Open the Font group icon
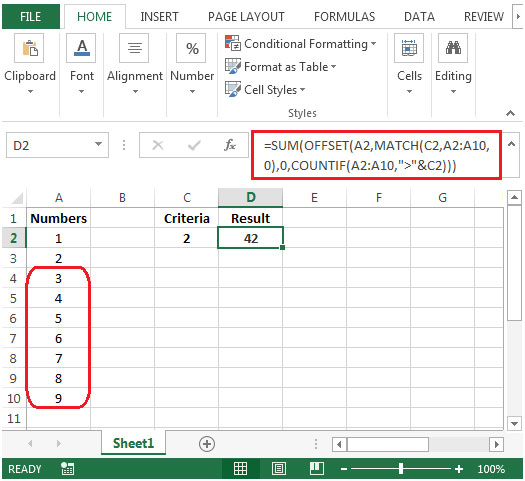Screen dimensions: 525x481 pos(81,48)
